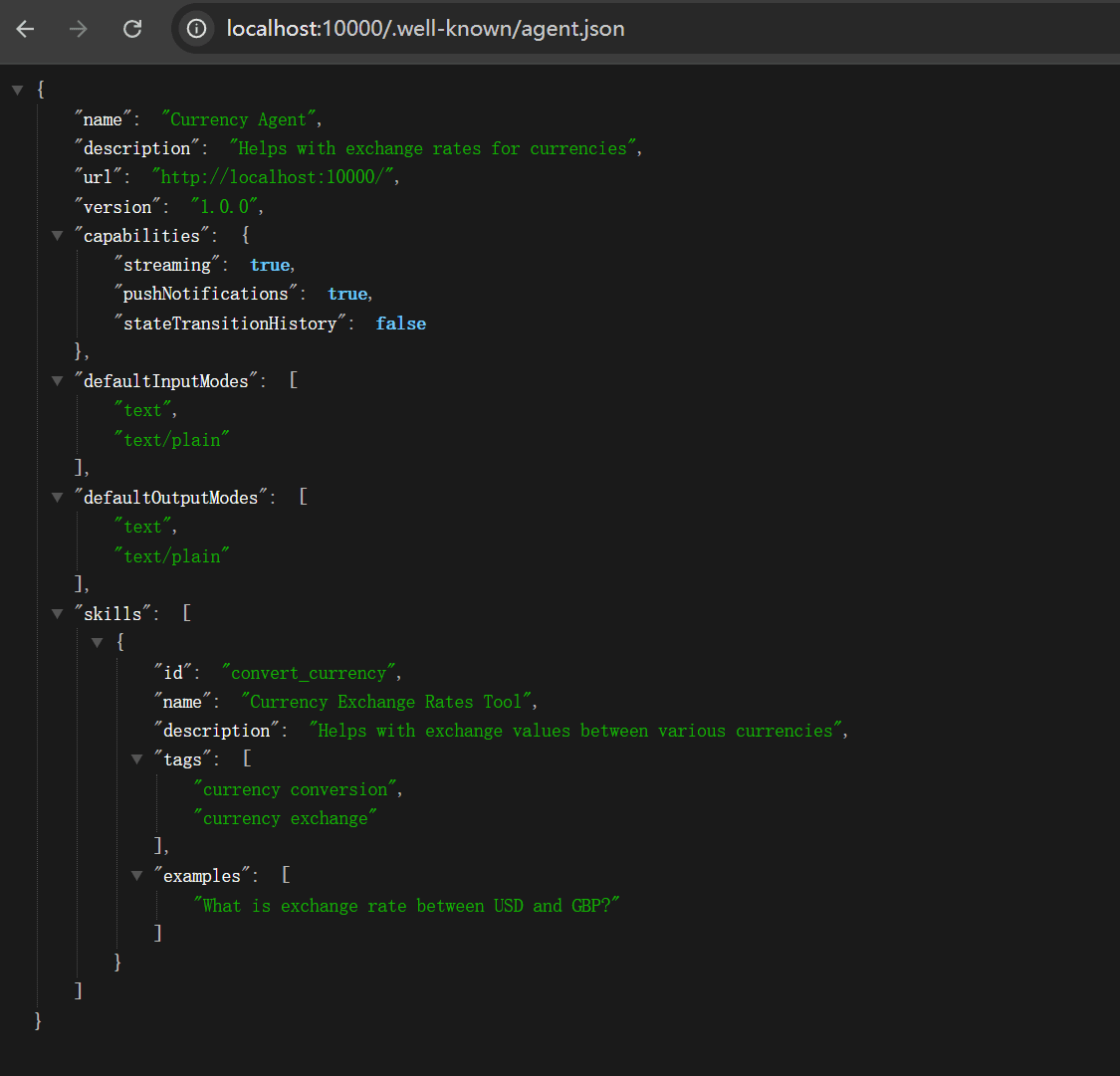Click the "tags" key
This screenshot has width=1120, height=1076.
(x=182, y=759)
